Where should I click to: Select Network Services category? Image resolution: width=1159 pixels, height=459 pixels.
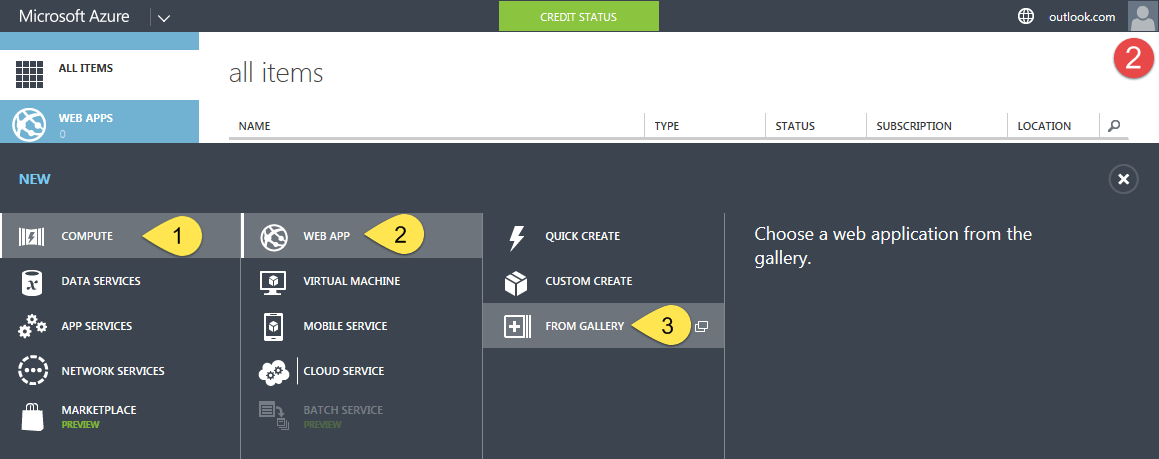tap(120, 371)
